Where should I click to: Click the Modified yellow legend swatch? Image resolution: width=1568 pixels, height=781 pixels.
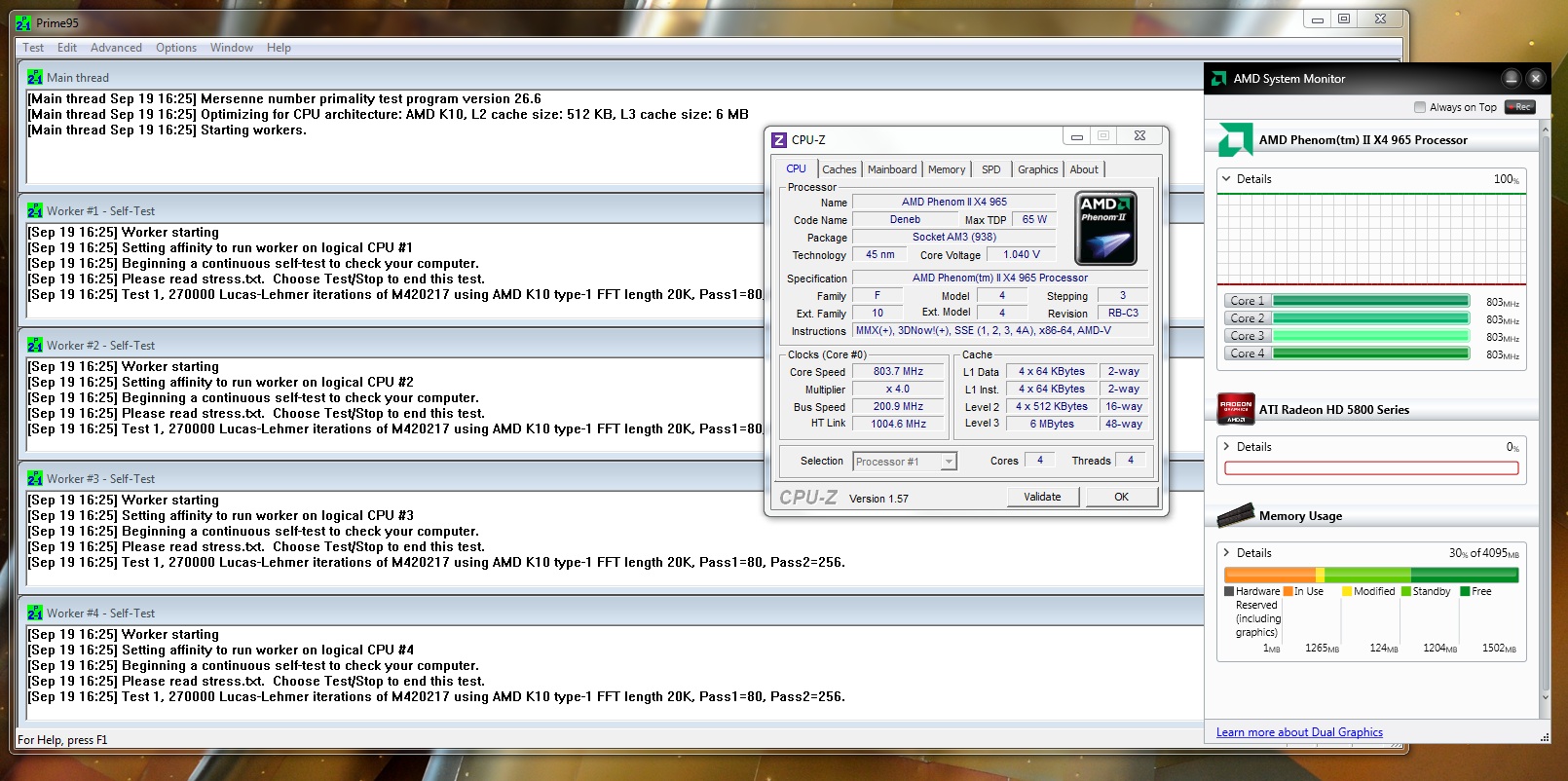[x=1347, y=591]
